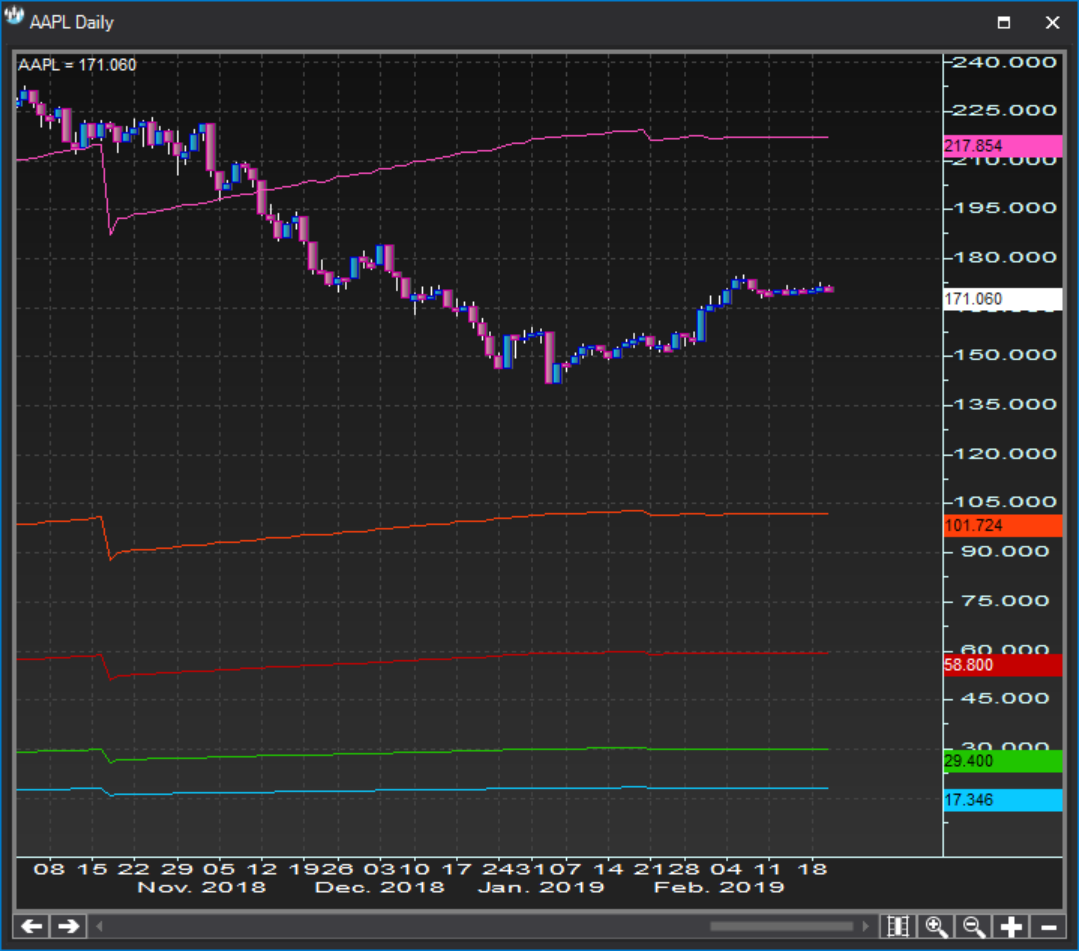
Task: Click the AAPL Daily window app icon
Action: (14, 17)
